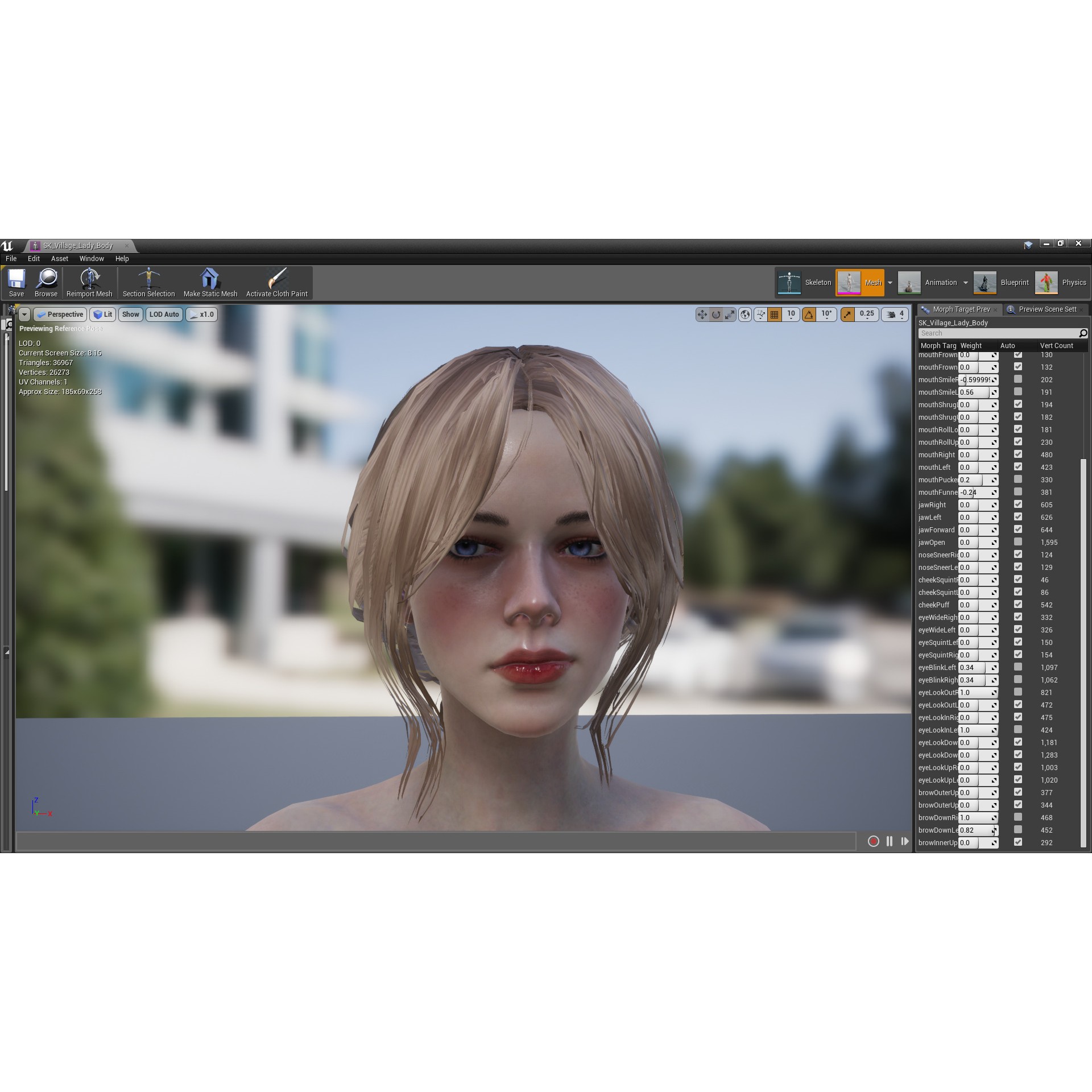The height and width of the screenshot is (1092, 1092).
Task: Open the LOD Auto dropdown
Action: (164, 315)
